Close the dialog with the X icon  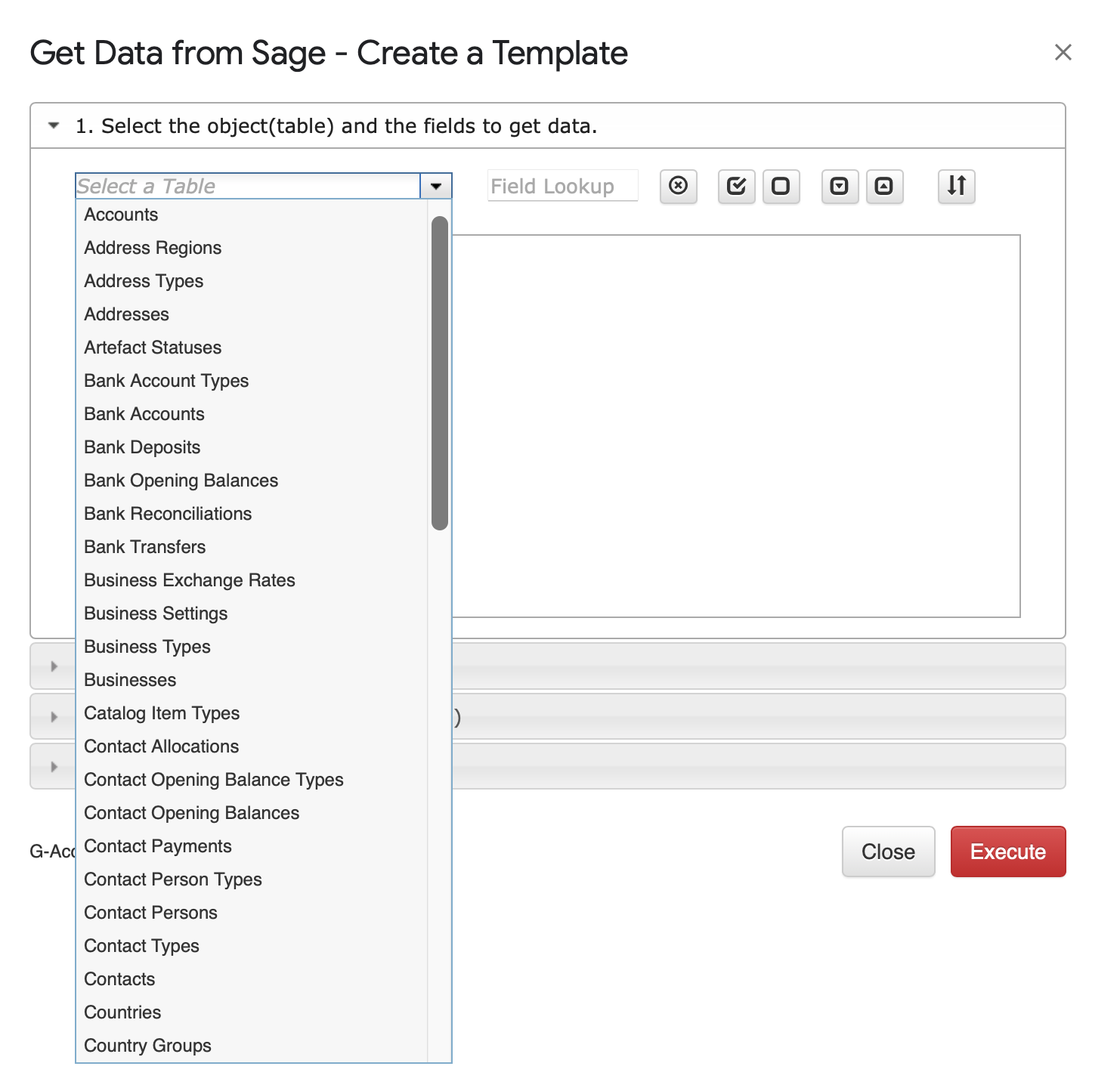(1063, 52)
